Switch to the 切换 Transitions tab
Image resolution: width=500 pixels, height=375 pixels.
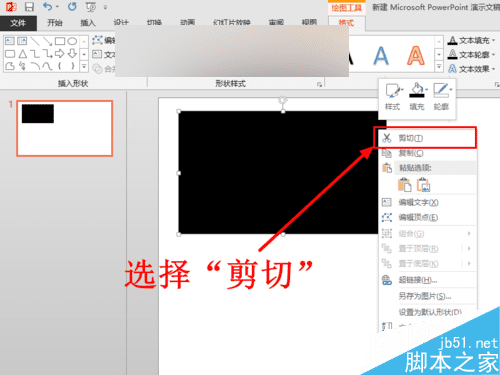click(x=154, y=23)
